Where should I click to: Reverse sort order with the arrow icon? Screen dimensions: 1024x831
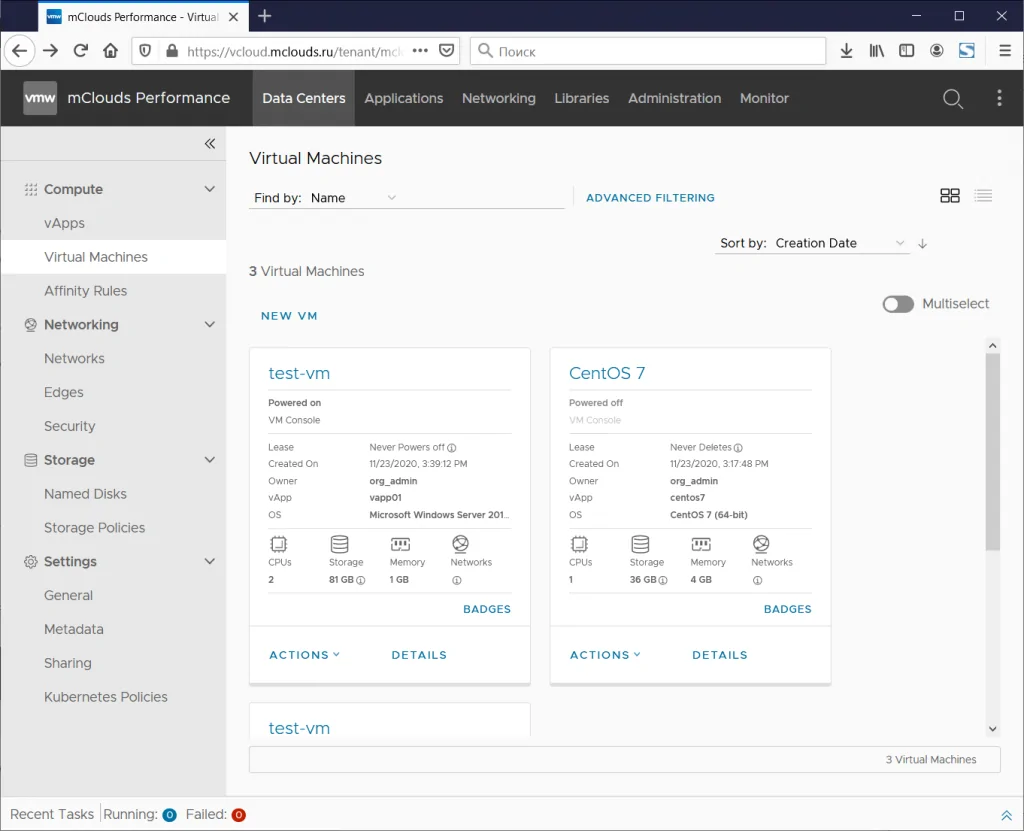point(922,244)
